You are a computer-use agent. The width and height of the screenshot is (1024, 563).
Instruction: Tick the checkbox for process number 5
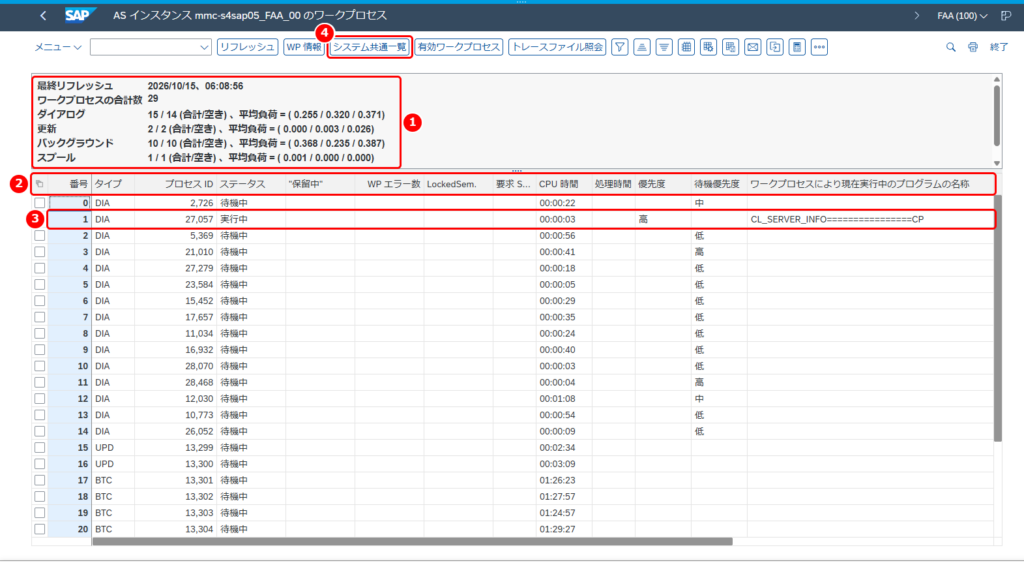(40, 285)
